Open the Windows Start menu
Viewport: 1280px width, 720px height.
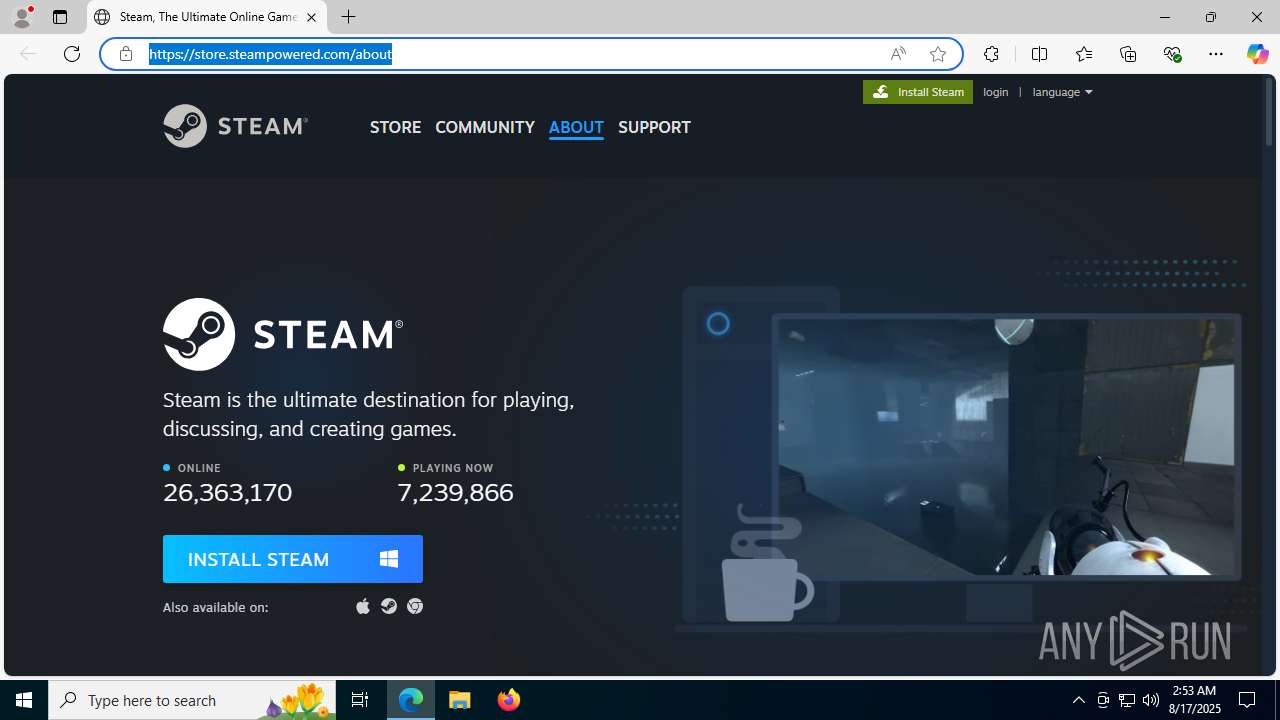pos(24,700)
